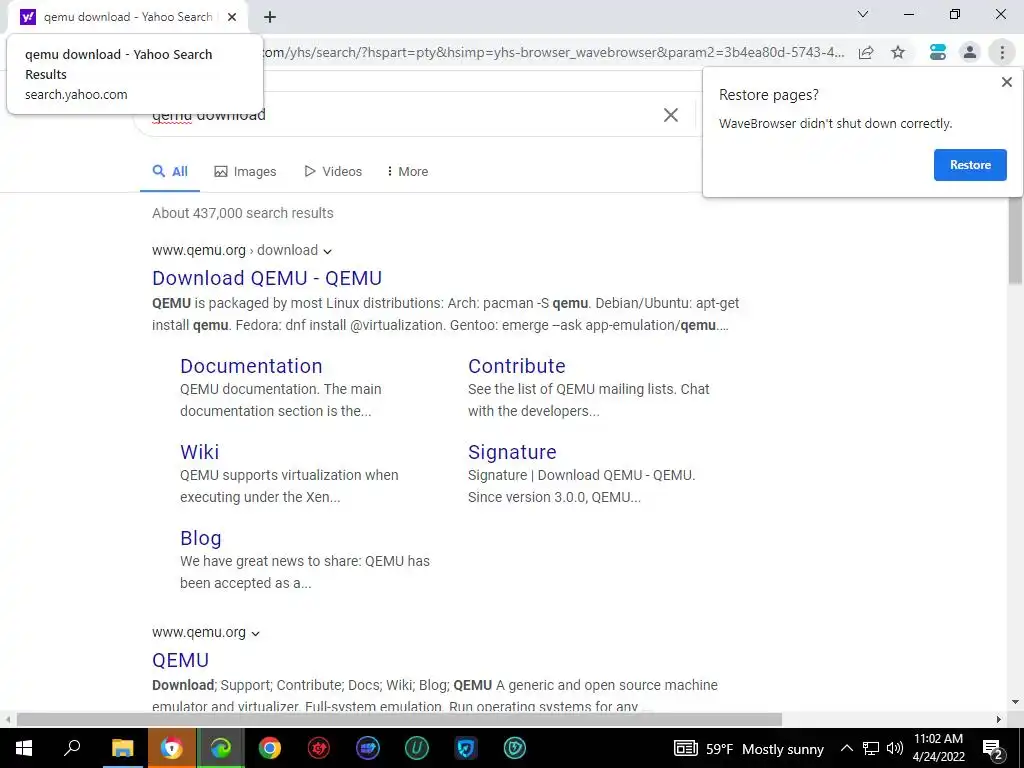The height and width of the screenshot is (768, 1024).
Task: Open the teal circular shield app in taskbar
Action: [515, 748]
